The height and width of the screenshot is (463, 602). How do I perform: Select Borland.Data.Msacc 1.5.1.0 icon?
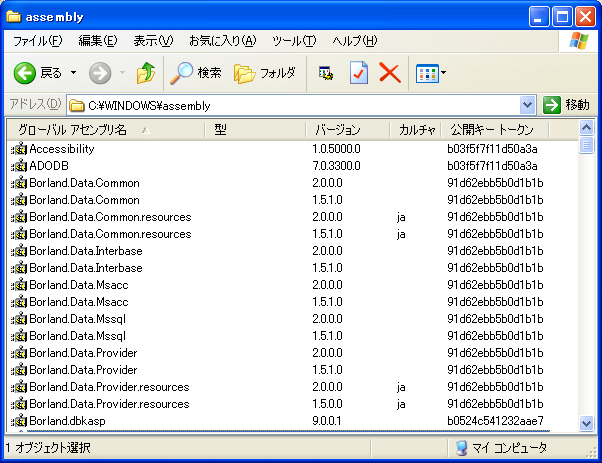(19, 302)
